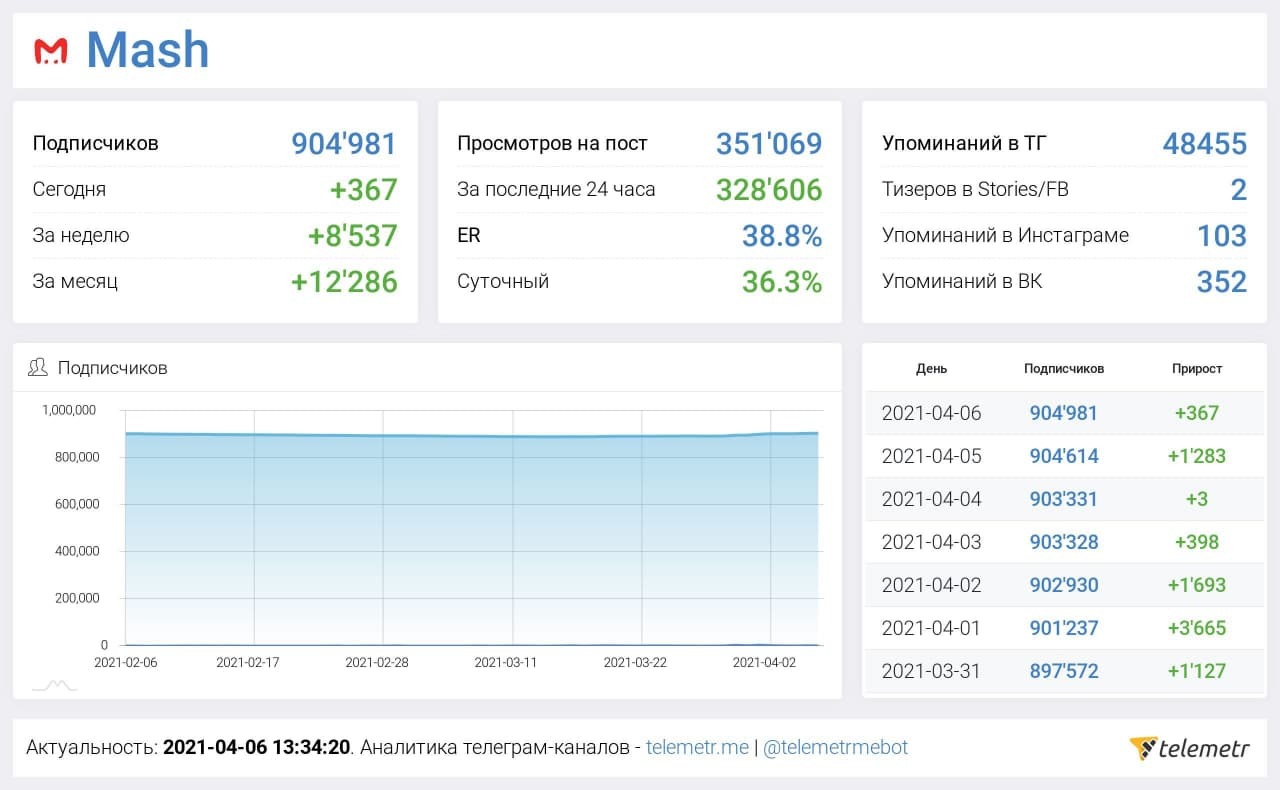Select the +3 growth value for 2021-04-04
1280x790 pixels.
pyautogui.click(x=1197, y=499)
